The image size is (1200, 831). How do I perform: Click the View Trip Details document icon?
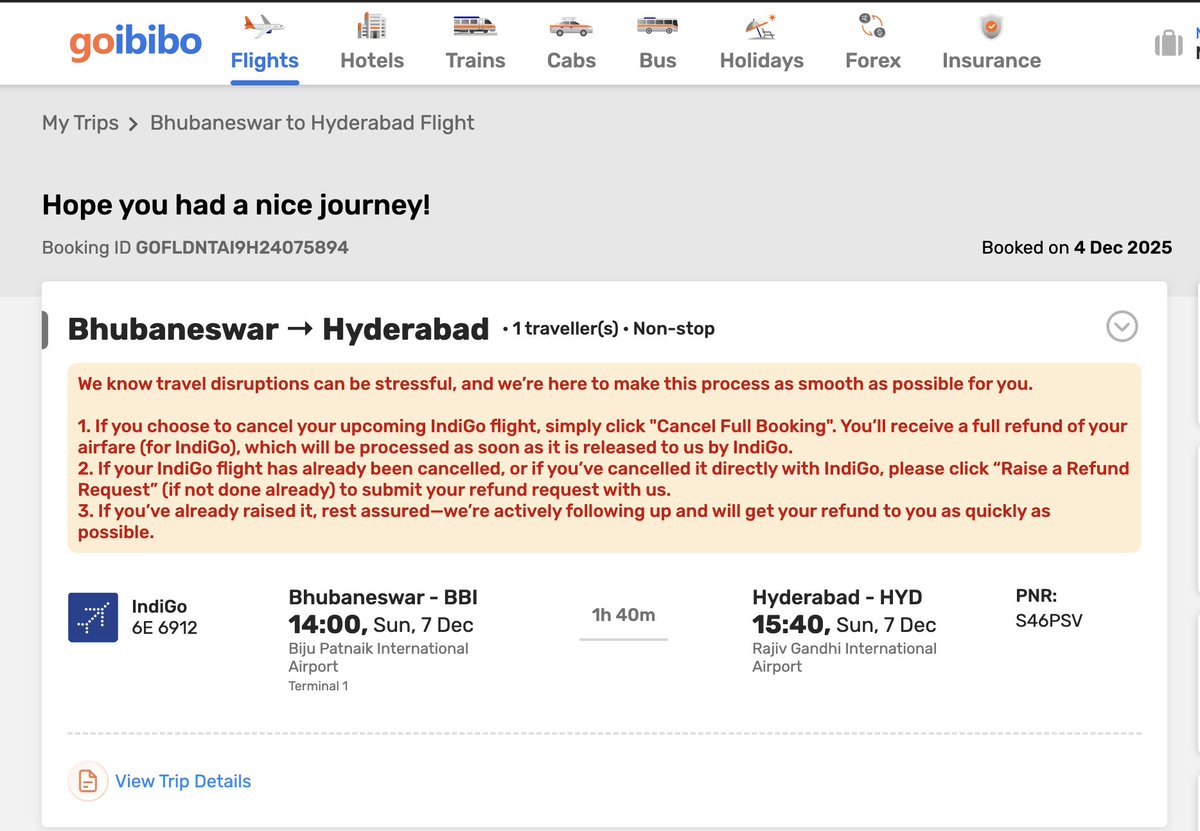click(x=88, y=781)
